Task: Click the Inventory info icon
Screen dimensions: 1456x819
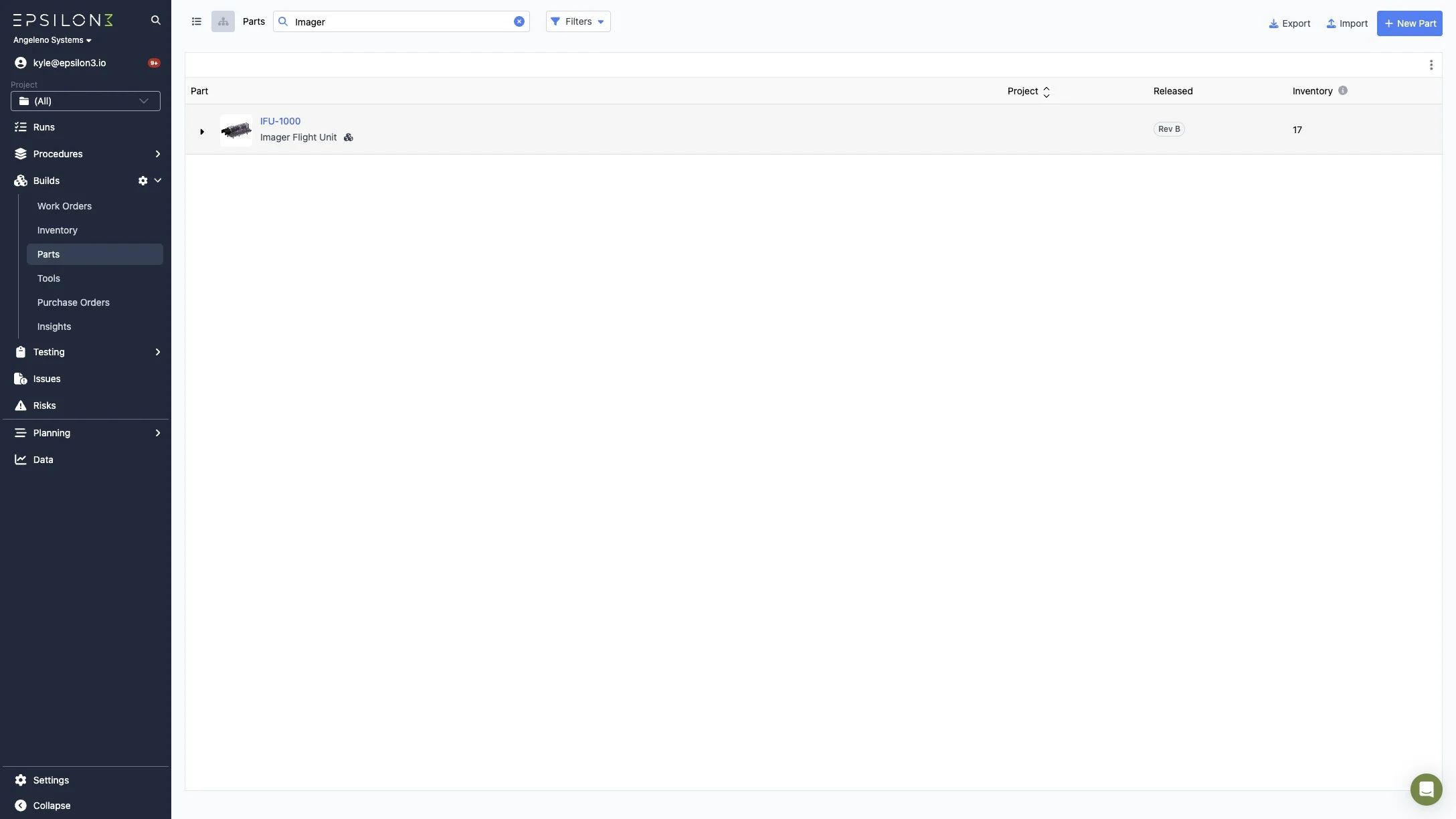Action: 1342,90
